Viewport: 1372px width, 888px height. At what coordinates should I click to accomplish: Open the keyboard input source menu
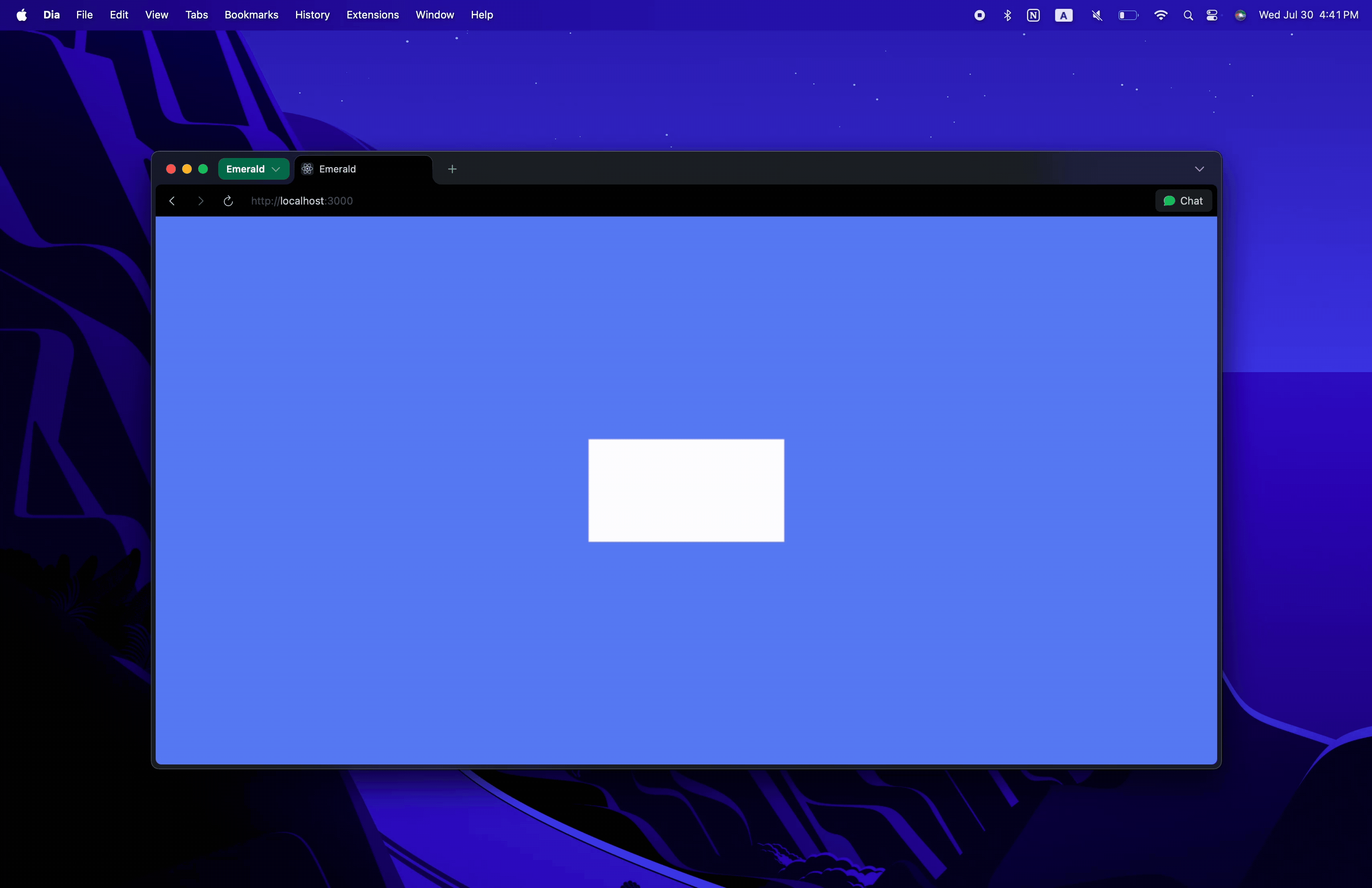1064,16
